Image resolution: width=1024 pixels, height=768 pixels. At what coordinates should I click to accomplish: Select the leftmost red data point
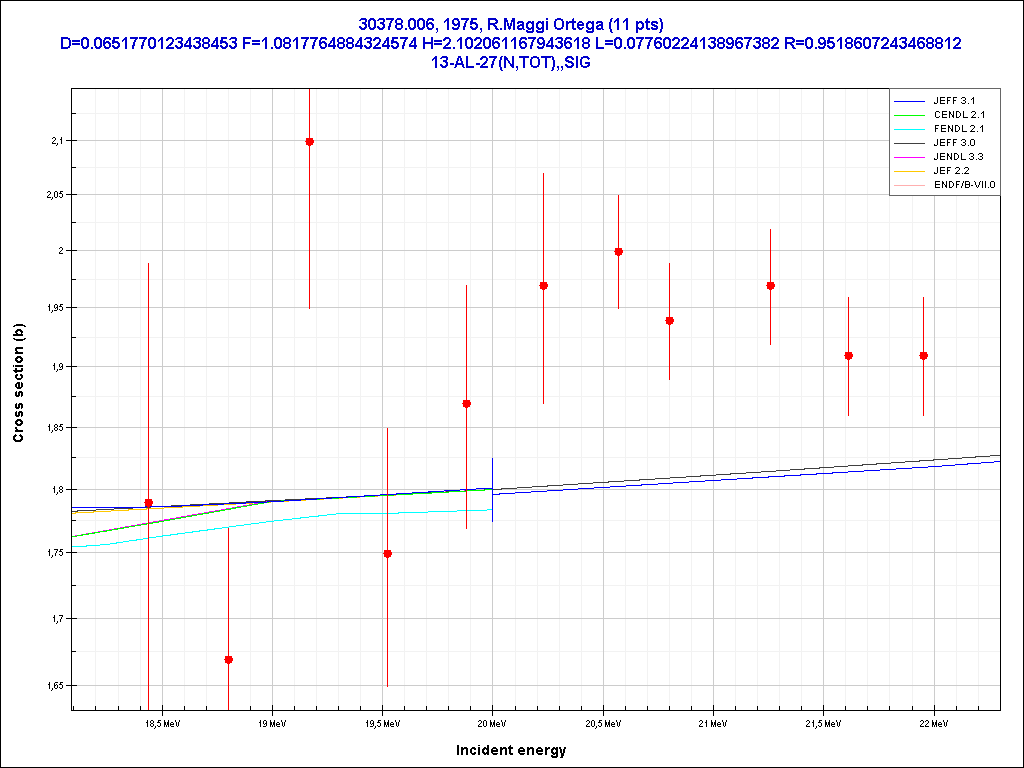click(148, 503)
